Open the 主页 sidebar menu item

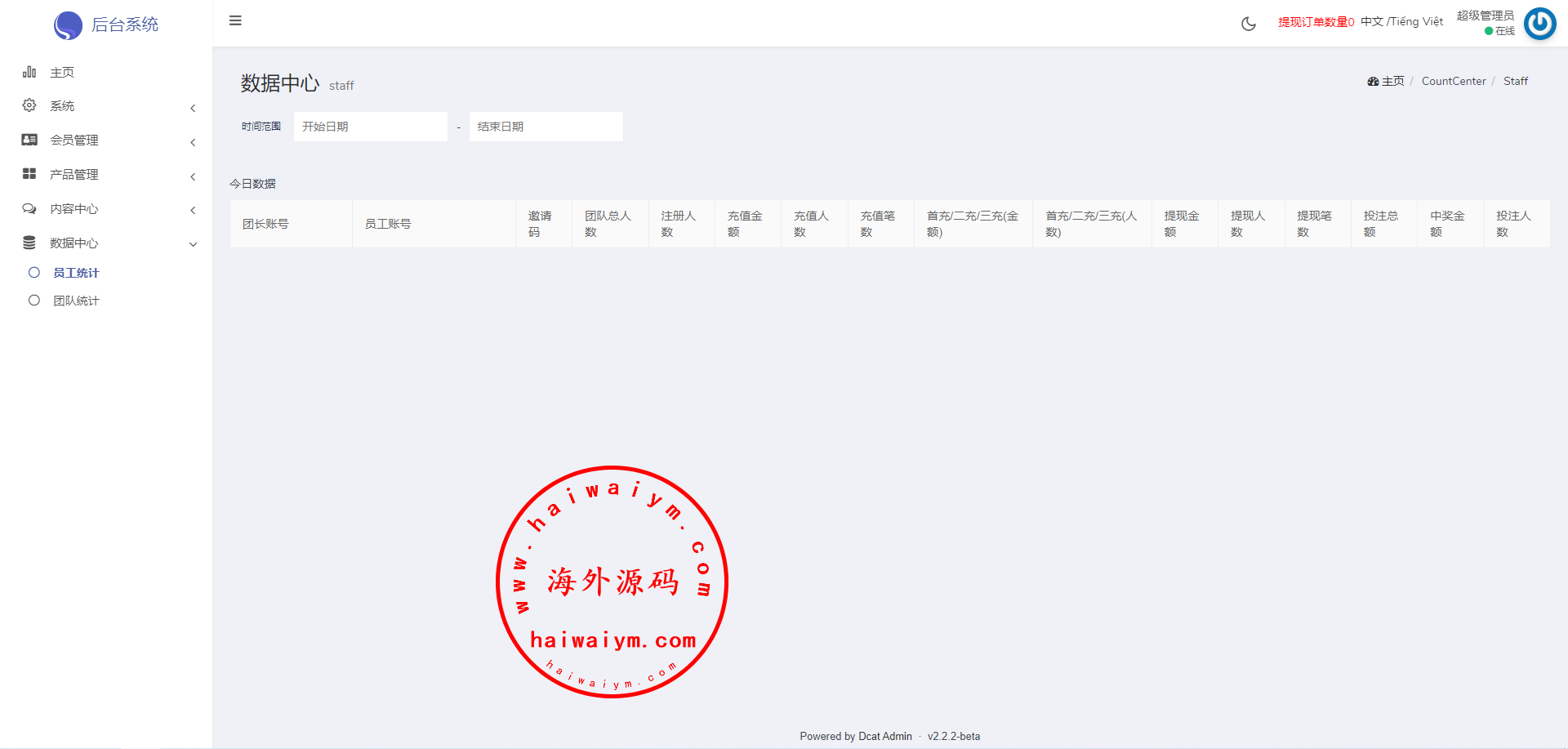tap(62, 73)
